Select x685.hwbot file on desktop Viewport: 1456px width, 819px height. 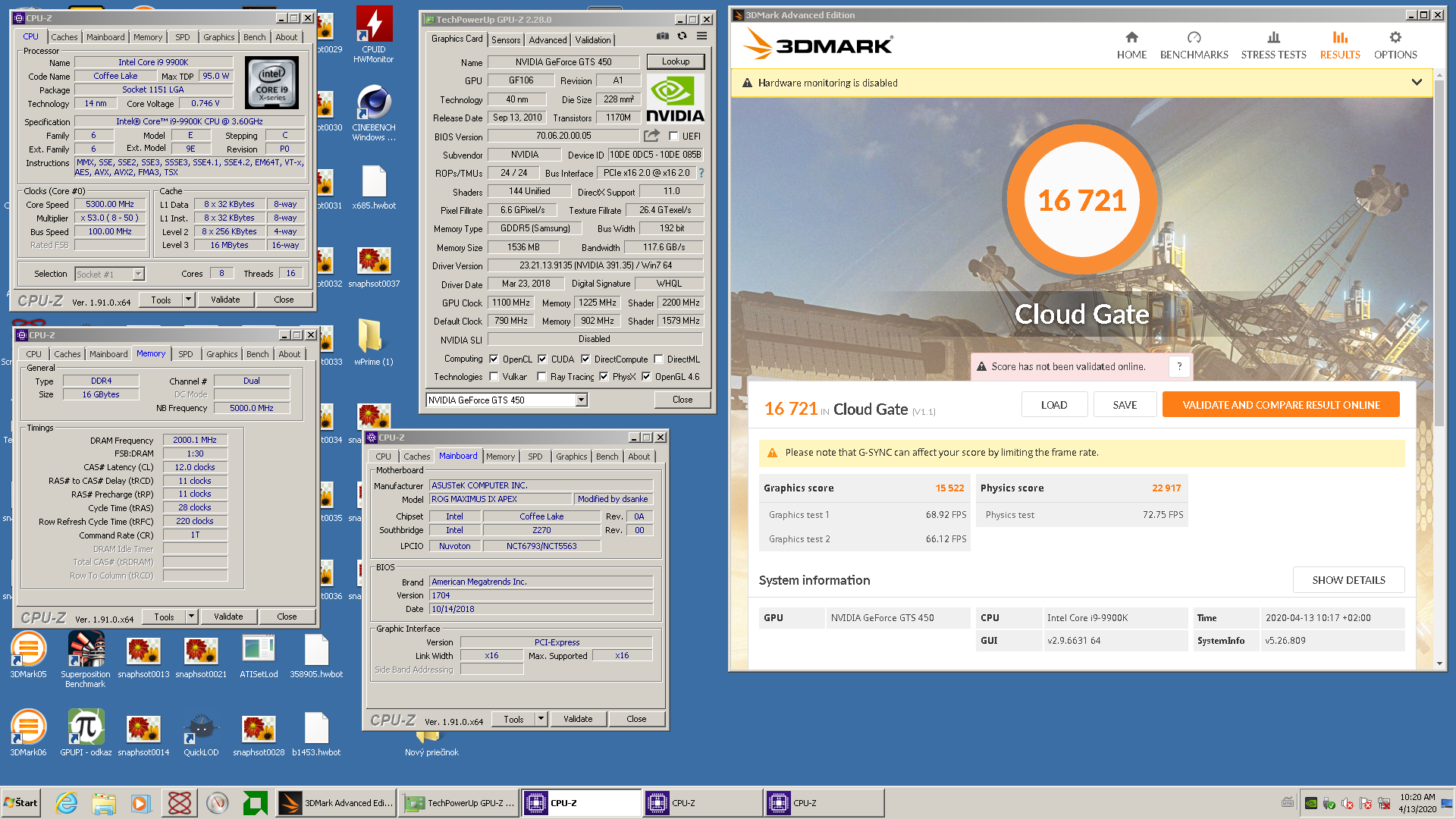click(x=374, y=187)
